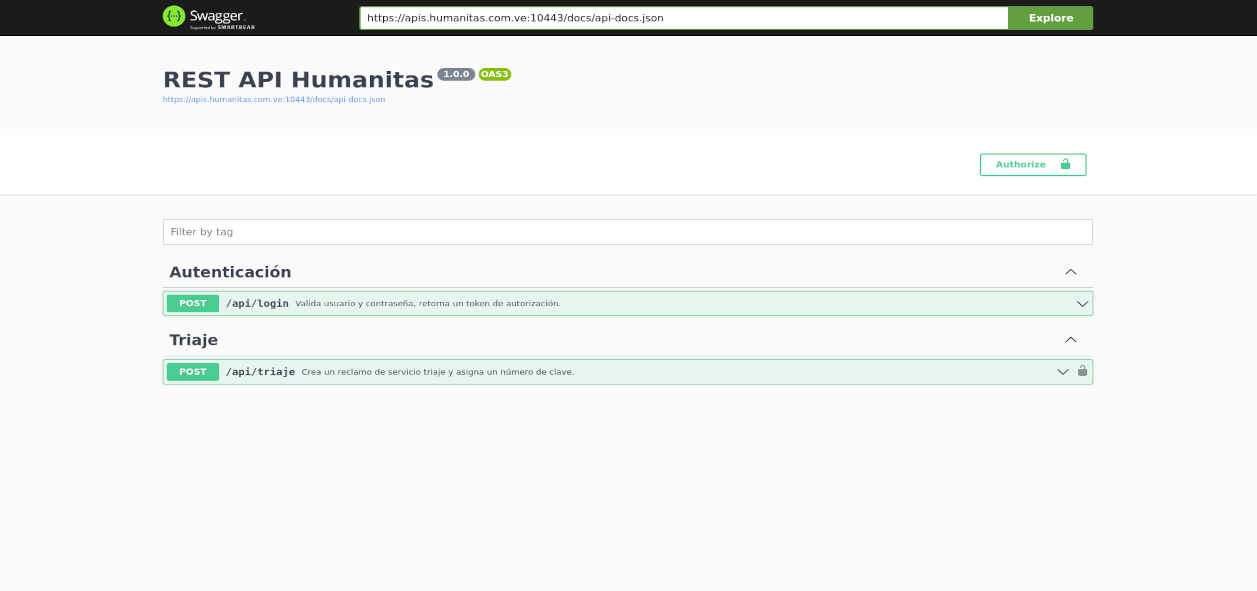Select the Triaje section header

193,339
